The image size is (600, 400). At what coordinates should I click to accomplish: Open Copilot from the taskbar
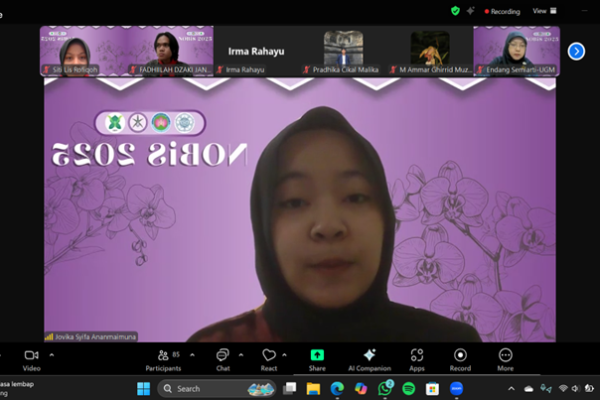[x=361, y=389]
